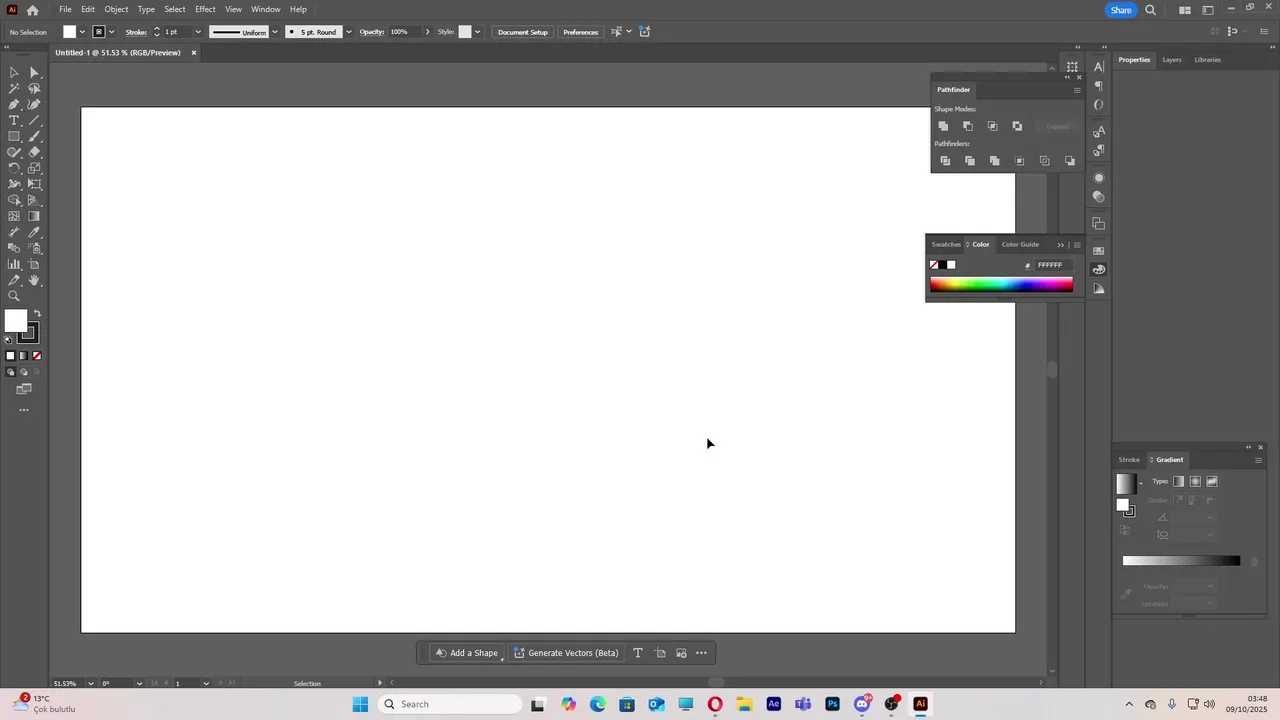Click the Unite shape mode icon
This screenshot has height=720, width=1280.
(x=943, y=126)
